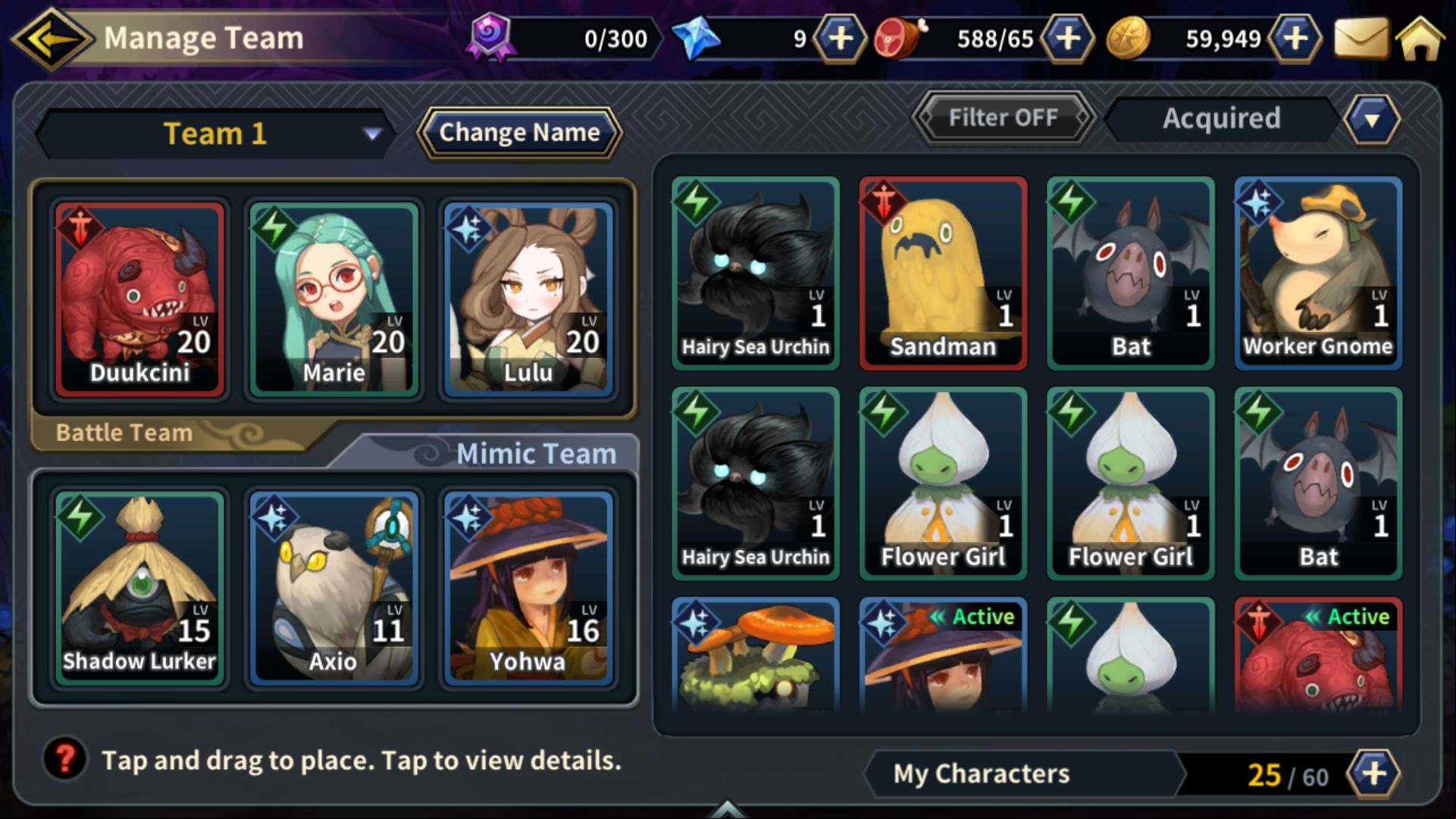Expand the bottom panel arrow
This screenshot has height=819, width=1456.
coord(727,808)
